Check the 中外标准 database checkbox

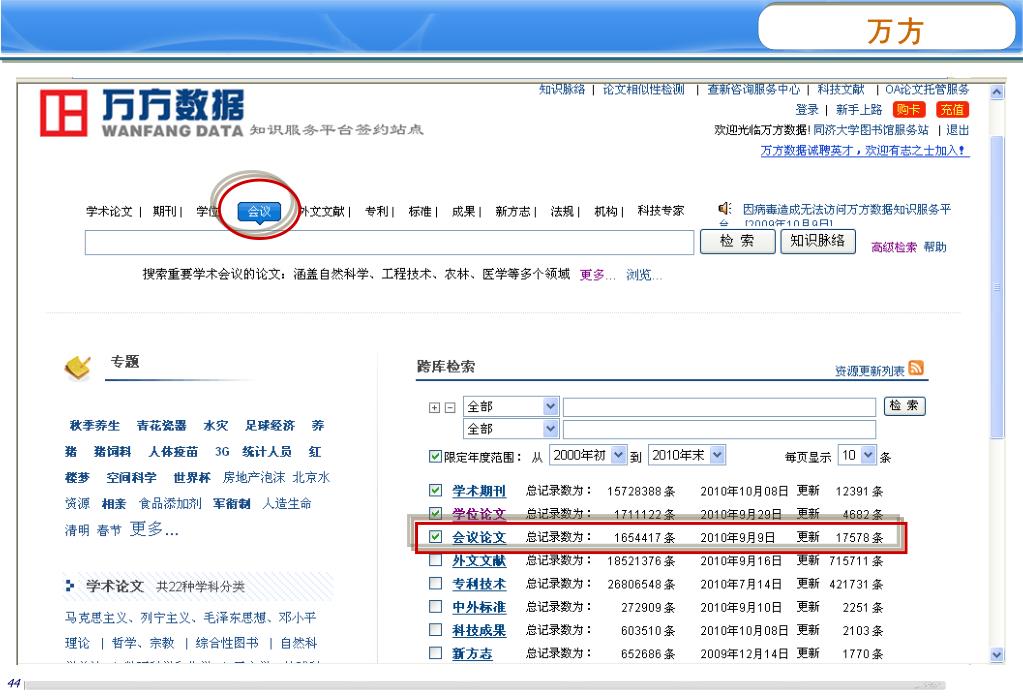point(435,607)
